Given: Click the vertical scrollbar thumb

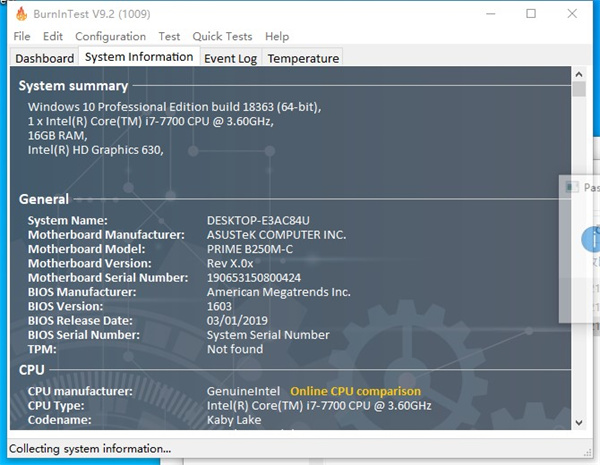Looking at the screenshot, I should [x=579, y=89].
